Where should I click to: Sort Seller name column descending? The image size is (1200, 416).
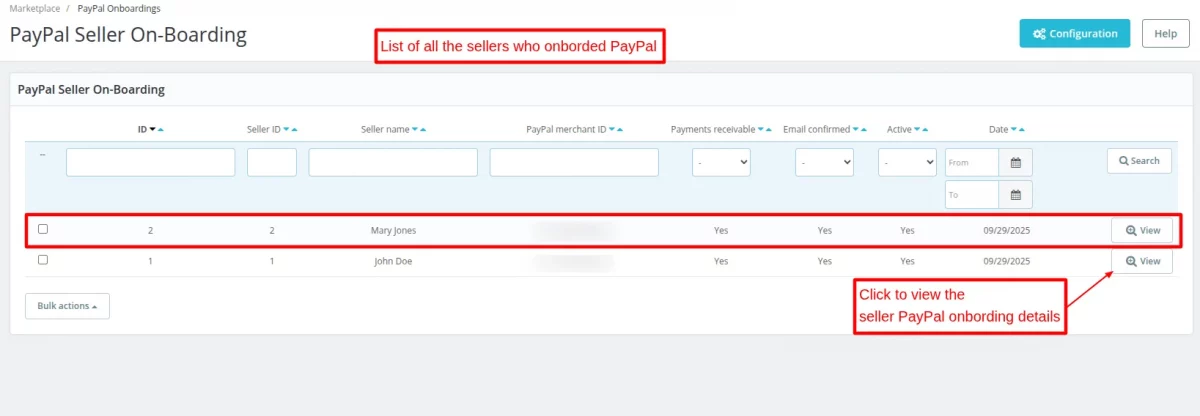[415, 130]
